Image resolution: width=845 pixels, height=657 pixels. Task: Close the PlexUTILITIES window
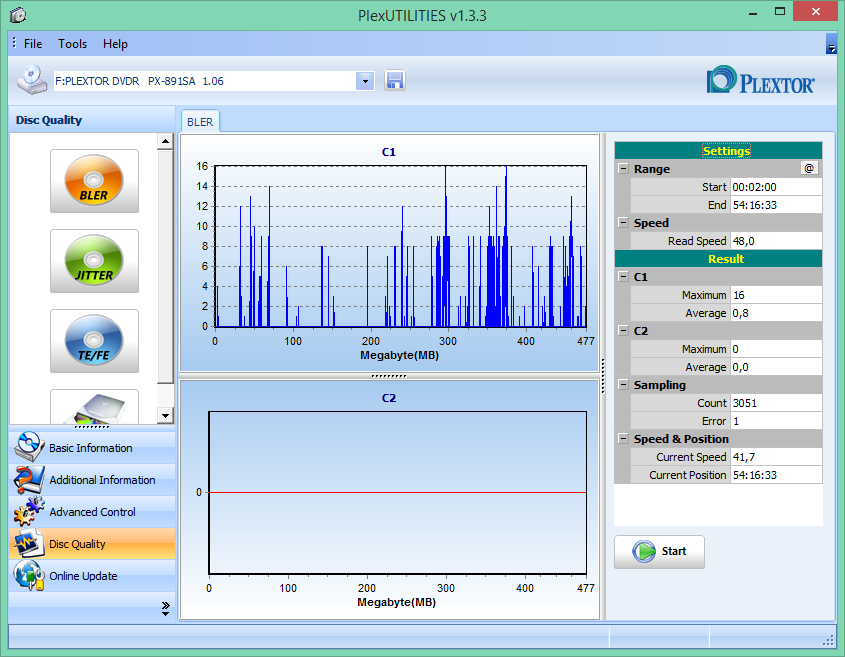coord(816,12)
